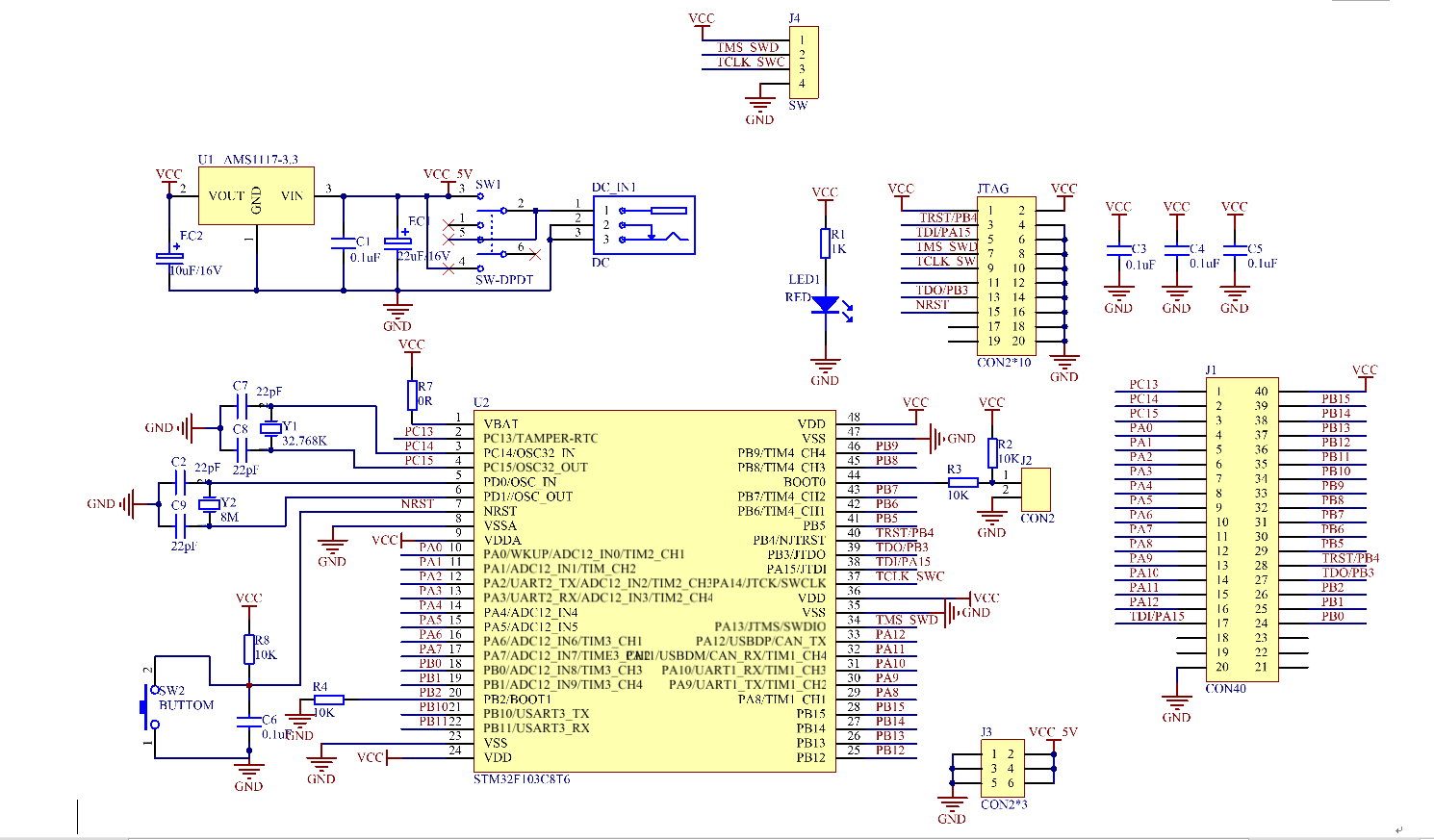Select the U1 AMS1117-3.3 regulator body
This screenshot has height=840, width=1434.
(x=256, y=195)
